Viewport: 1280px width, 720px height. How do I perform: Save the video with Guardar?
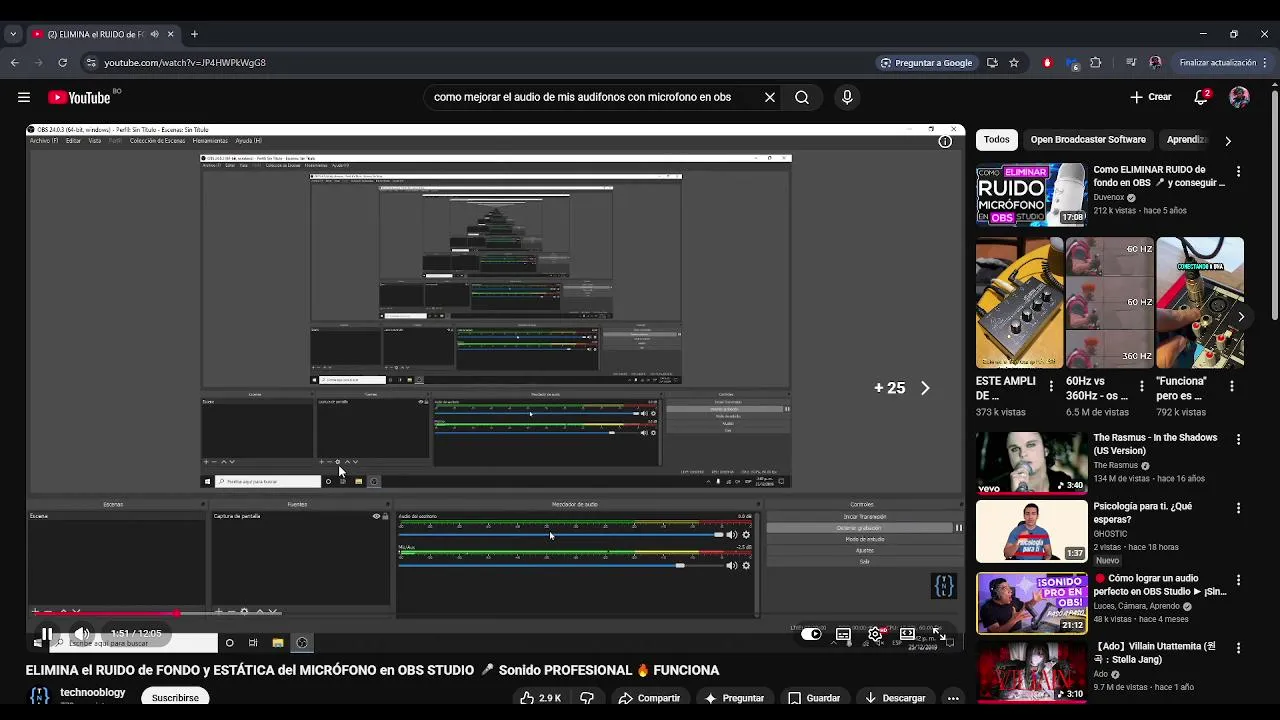pyautogui.click(x=814, y=698)
